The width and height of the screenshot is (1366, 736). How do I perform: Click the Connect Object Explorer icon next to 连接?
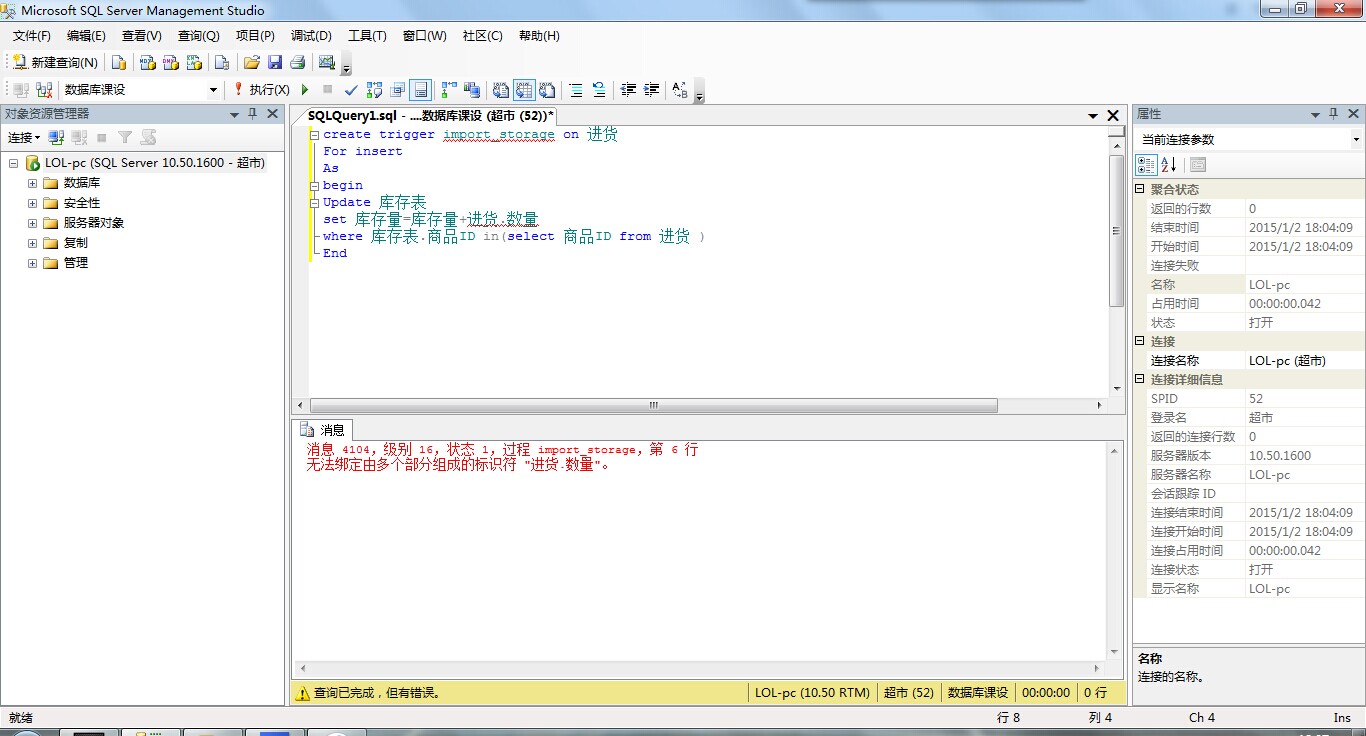point(57,137)
